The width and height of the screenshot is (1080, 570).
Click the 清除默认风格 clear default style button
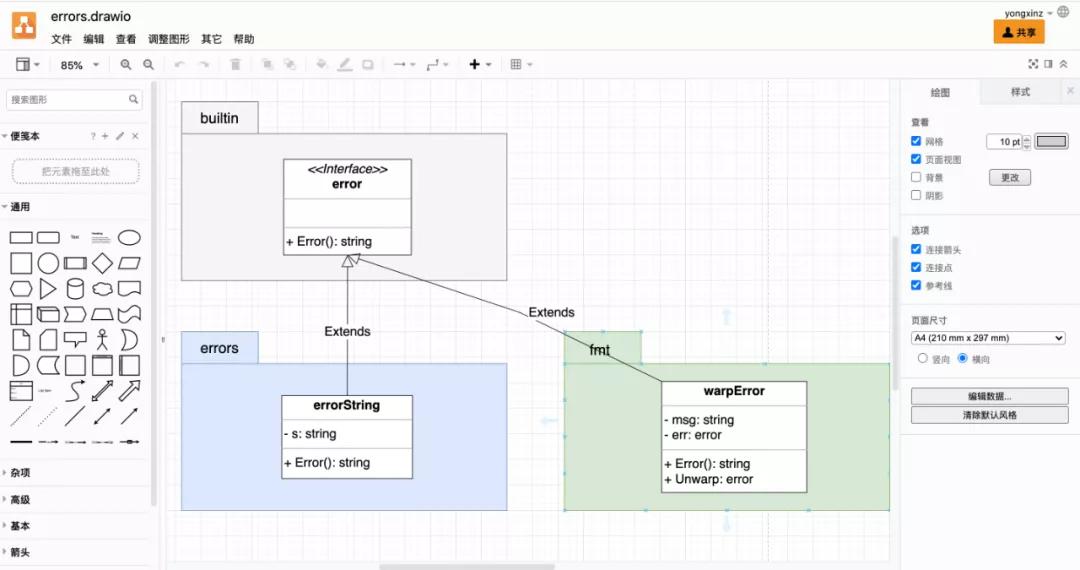click(989, 415)
